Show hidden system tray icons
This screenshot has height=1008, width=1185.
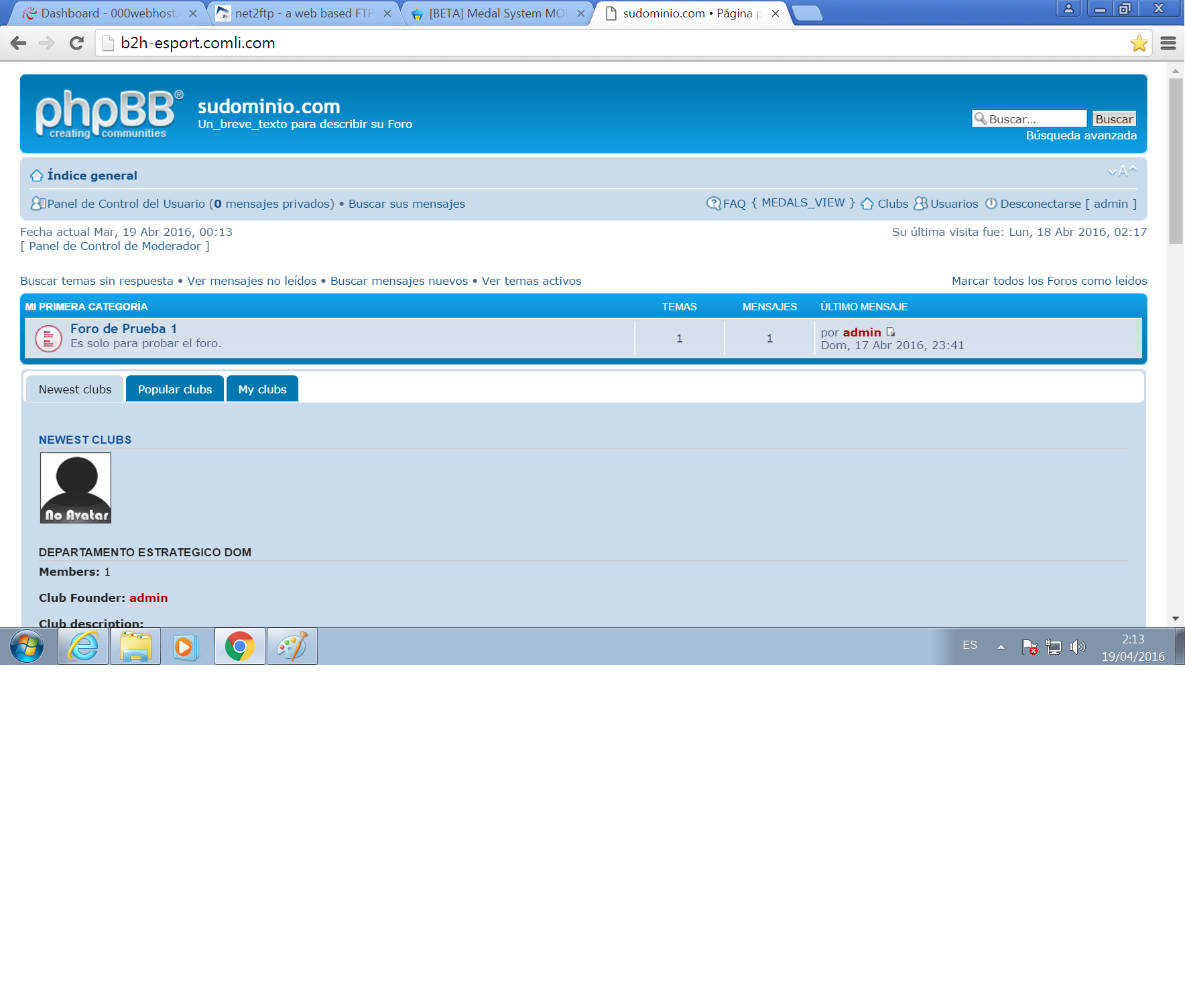point(1001,647)
